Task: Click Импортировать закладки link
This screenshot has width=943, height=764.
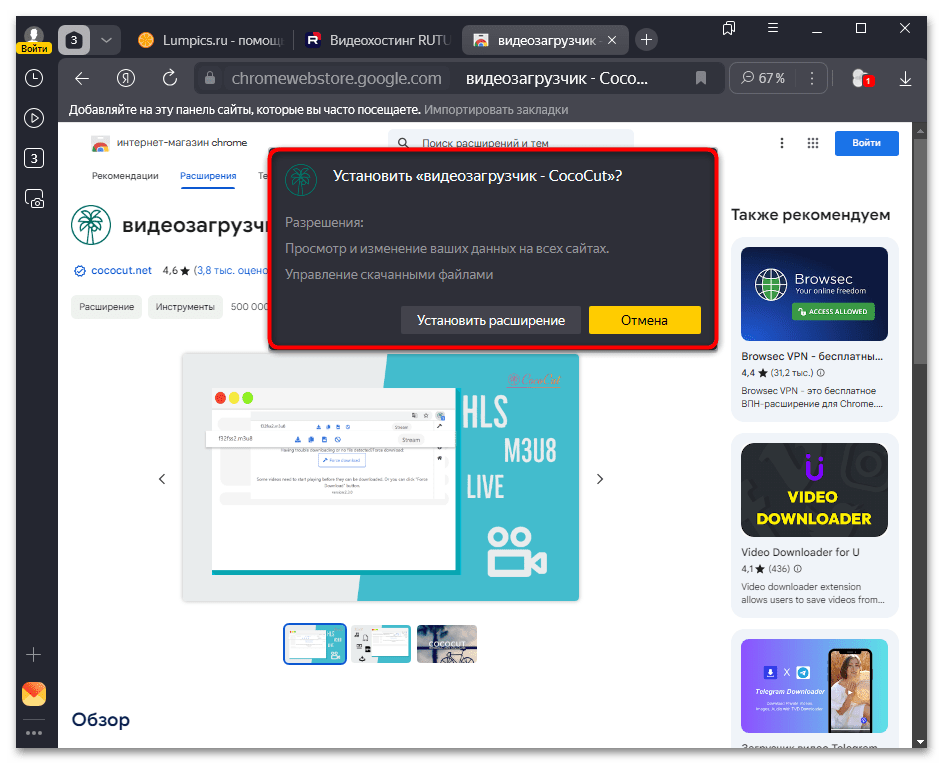Action: pos(496,110)
